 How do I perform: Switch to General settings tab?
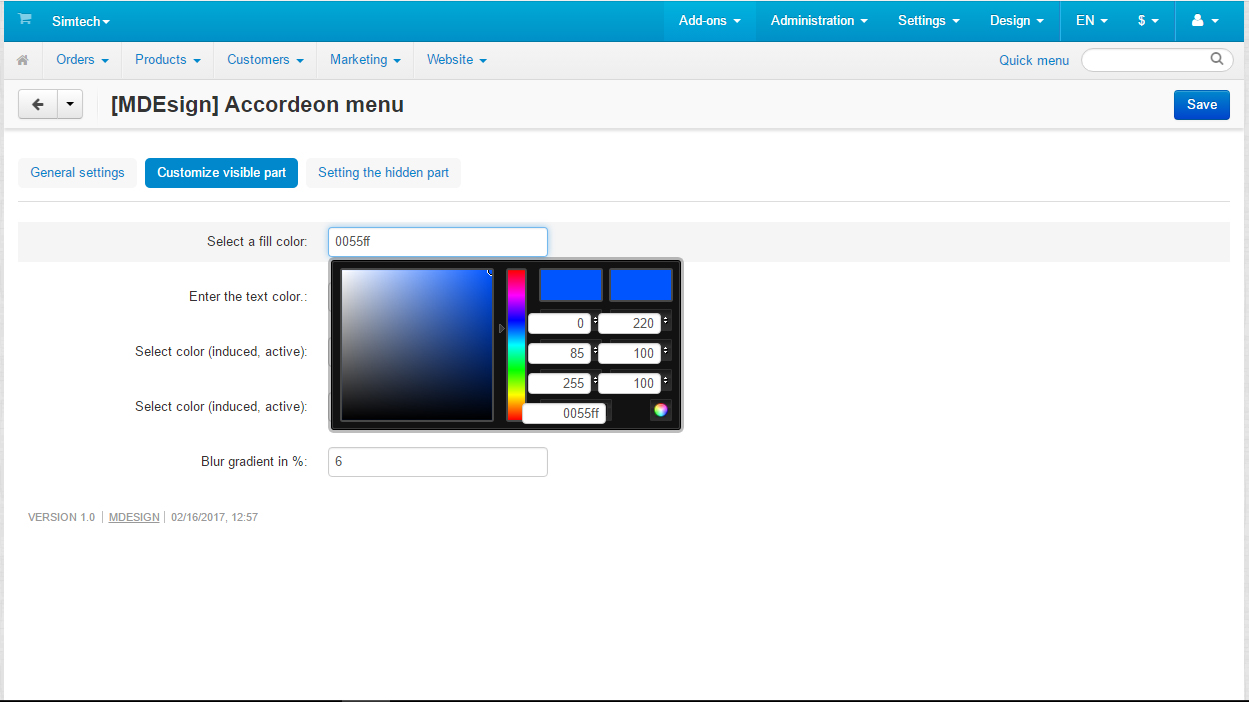click(78, 172)
